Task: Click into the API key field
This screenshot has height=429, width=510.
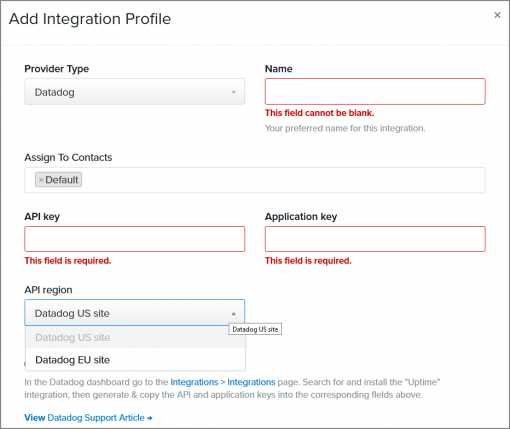Action: [x=135, y=239]
